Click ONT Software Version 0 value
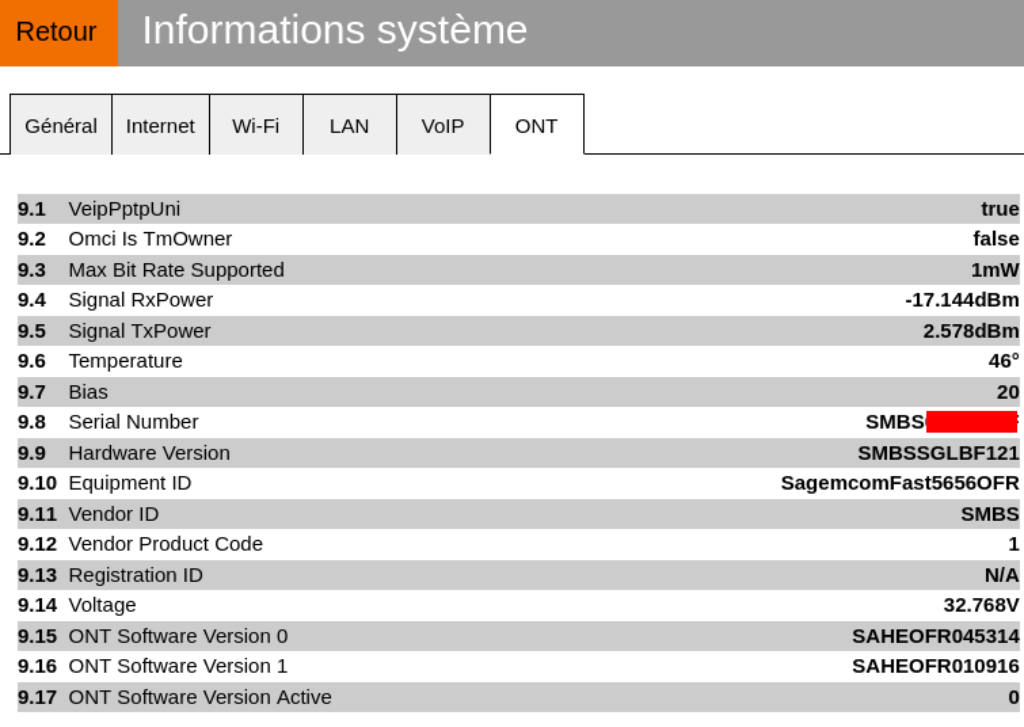Viewport: 1024px width, 727px height. (x=935, y=636)
